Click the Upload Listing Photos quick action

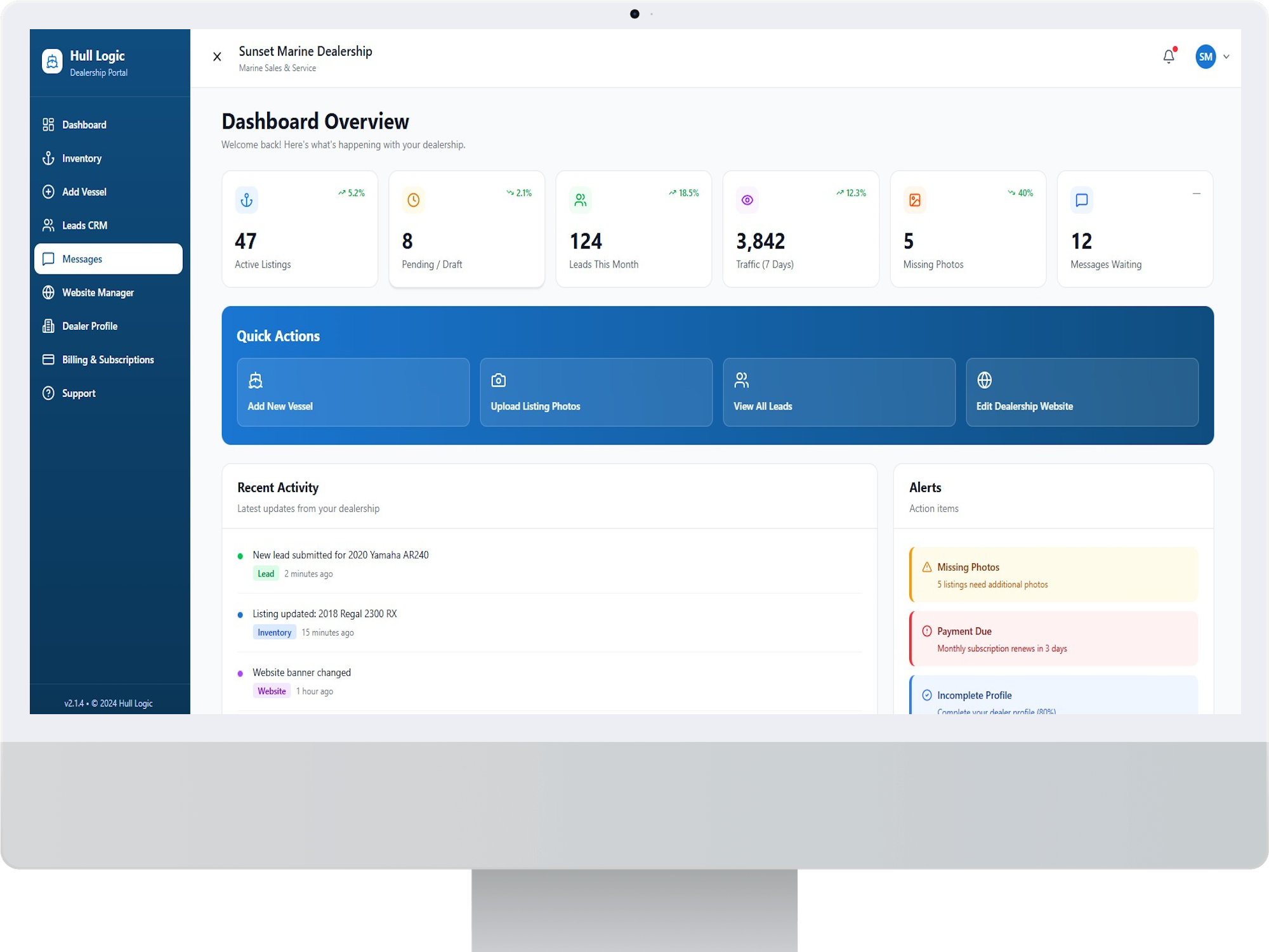pyautogui.click(x=596, y=392)
